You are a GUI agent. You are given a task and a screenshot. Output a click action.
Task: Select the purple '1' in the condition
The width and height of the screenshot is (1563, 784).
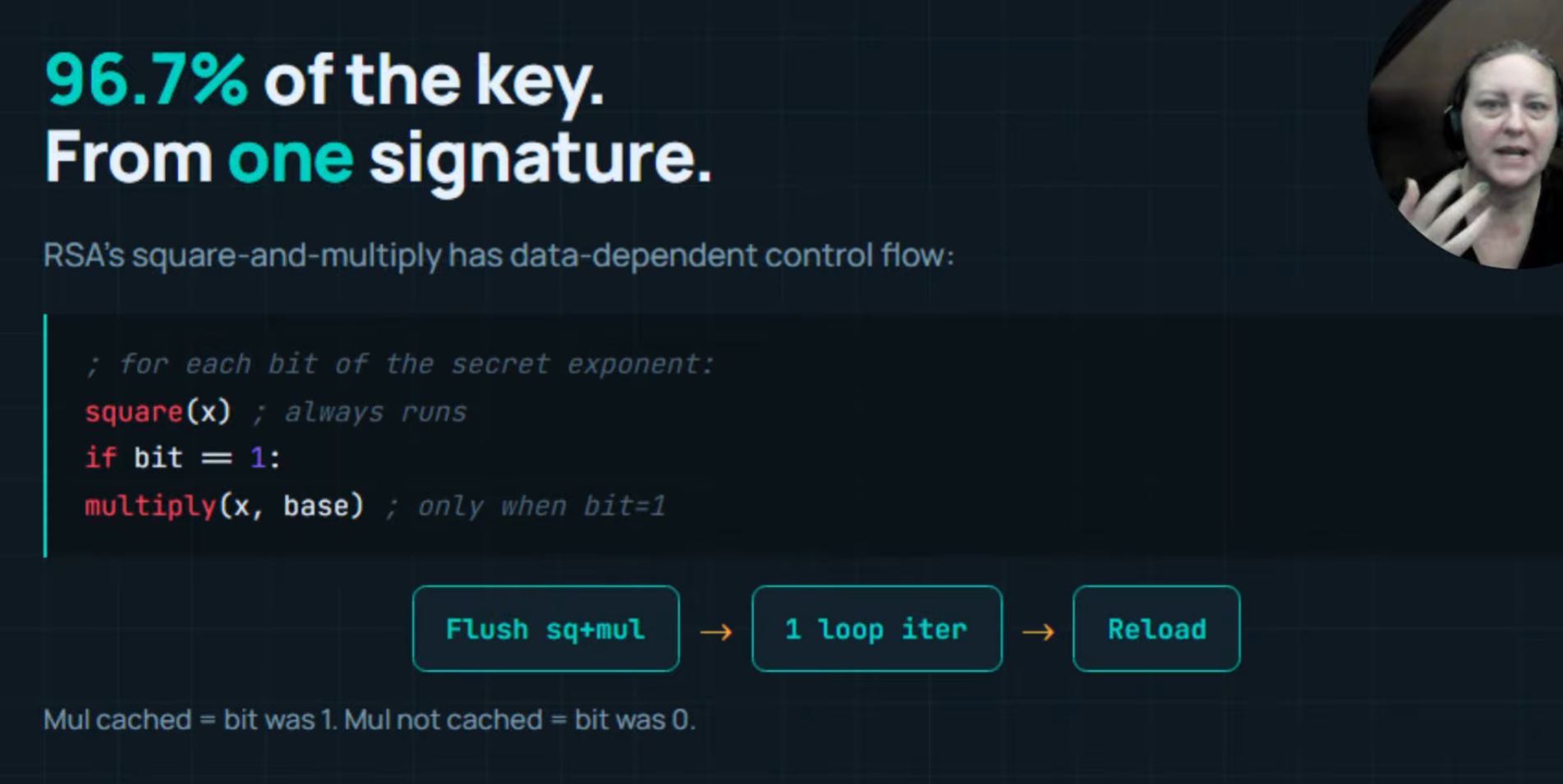257,457
